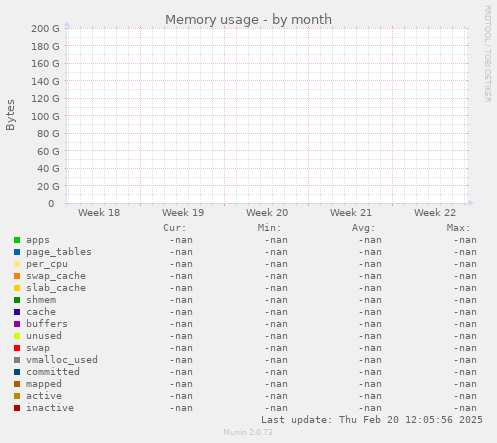Image resolution: width=497 pixels, height=443 pixels.
Task: Click the Munin 2.0.73 version text
Action: coord(248,432)
